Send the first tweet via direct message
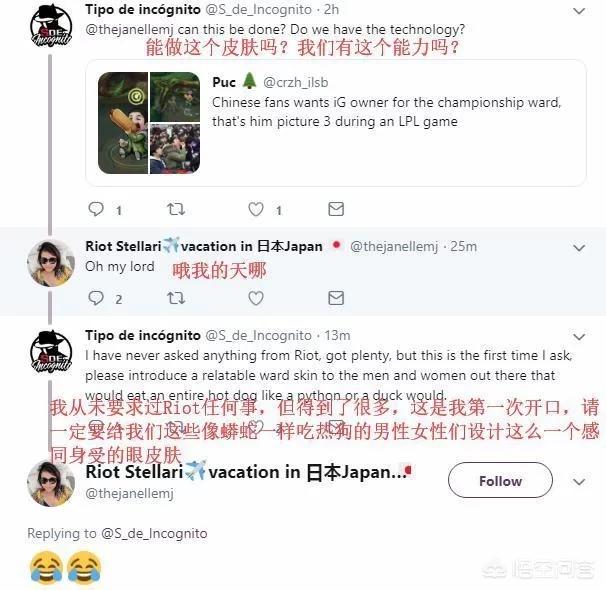 click(336, 209)
